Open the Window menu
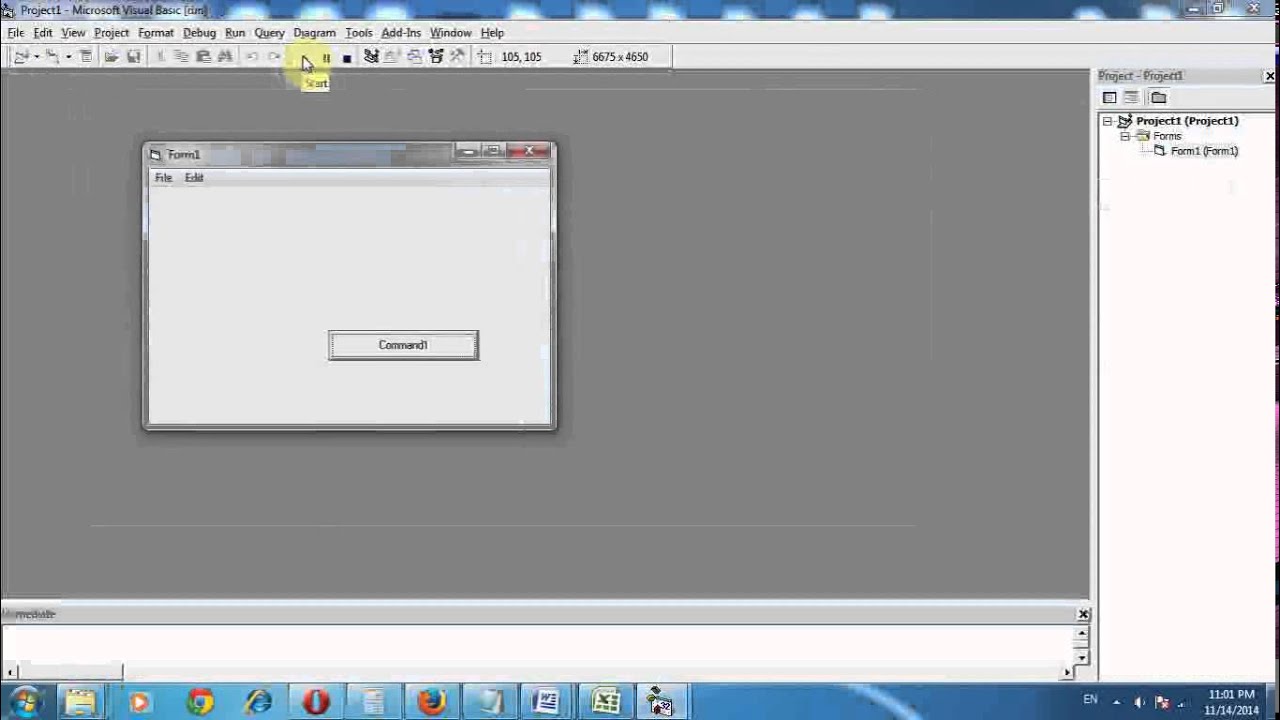1280x720 pixels. click(x=450, y=33)
